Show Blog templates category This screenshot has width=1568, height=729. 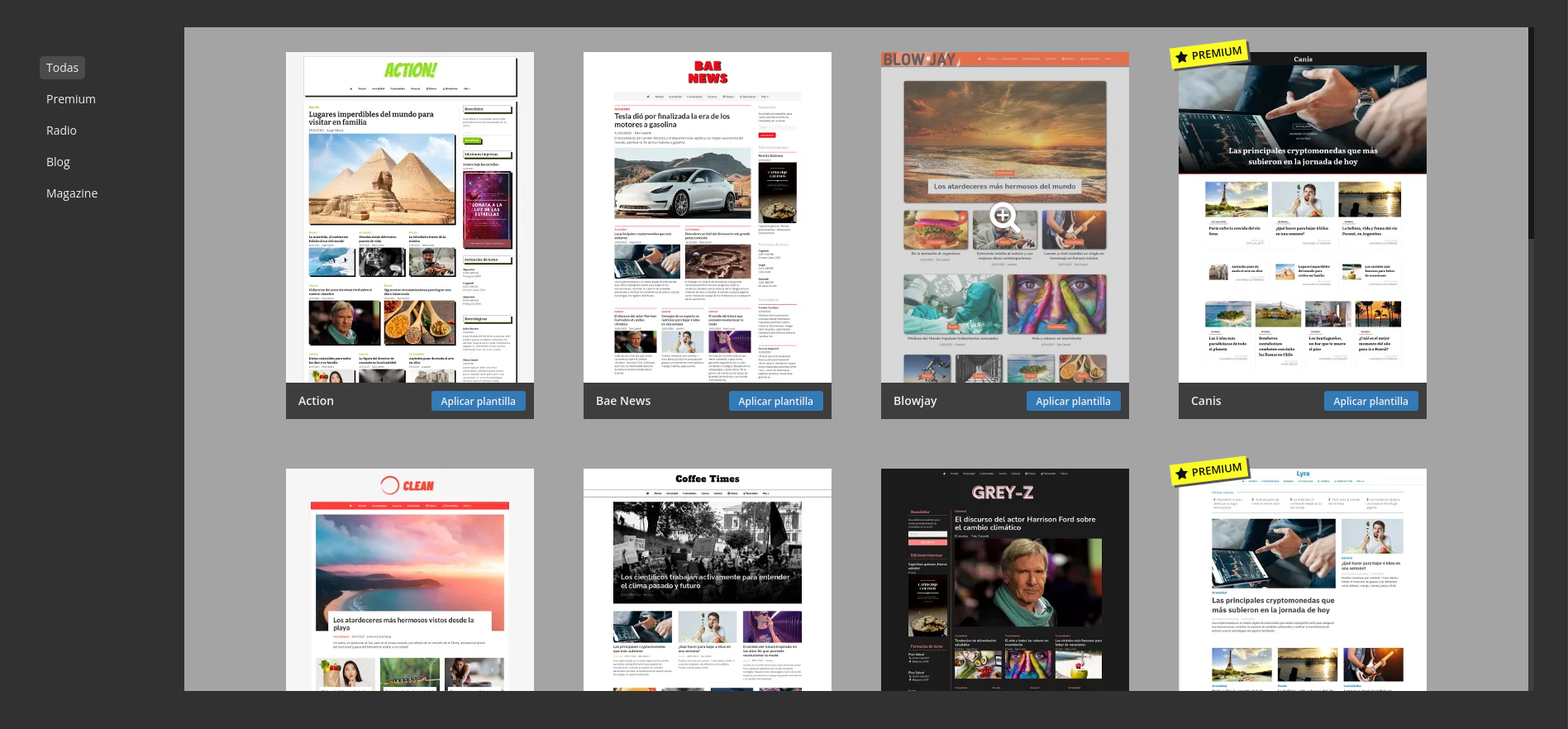[58, 162]
